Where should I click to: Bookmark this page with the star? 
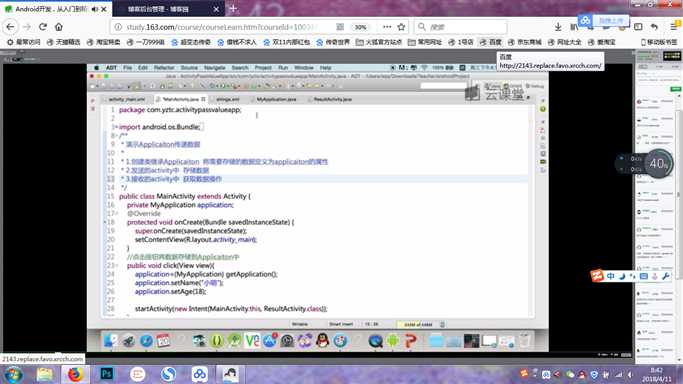401,27
